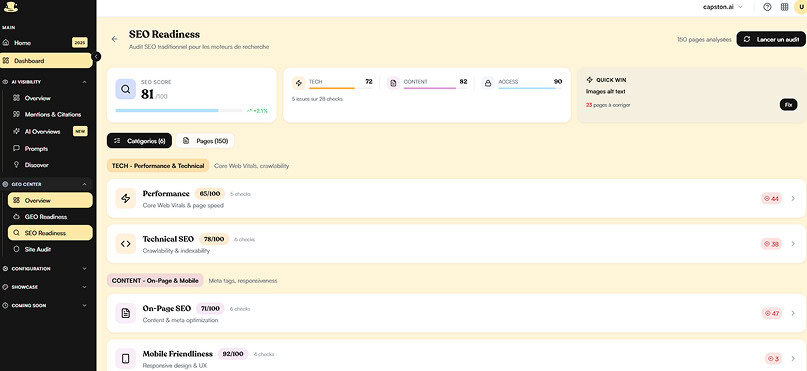The image size is (807, 371).
Task: Open Dashboard in the sidebar
Action: (46, 61)
